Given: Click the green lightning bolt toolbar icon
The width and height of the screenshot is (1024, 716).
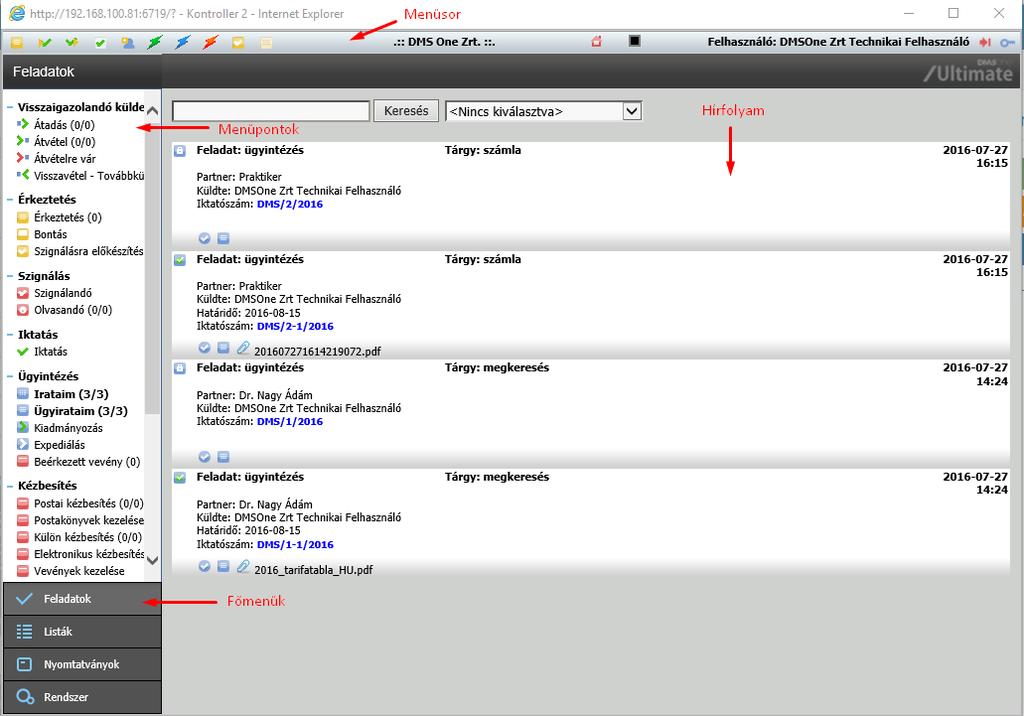Looking at the screenshot, I should (155, 42).
